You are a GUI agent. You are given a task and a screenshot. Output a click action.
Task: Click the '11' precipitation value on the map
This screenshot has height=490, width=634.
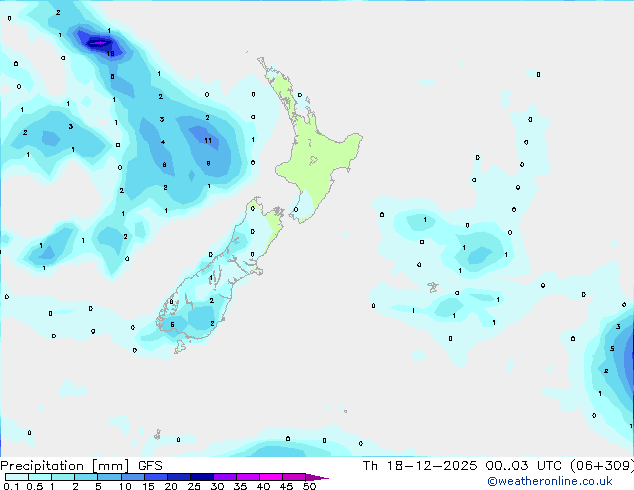coord(208,140)
